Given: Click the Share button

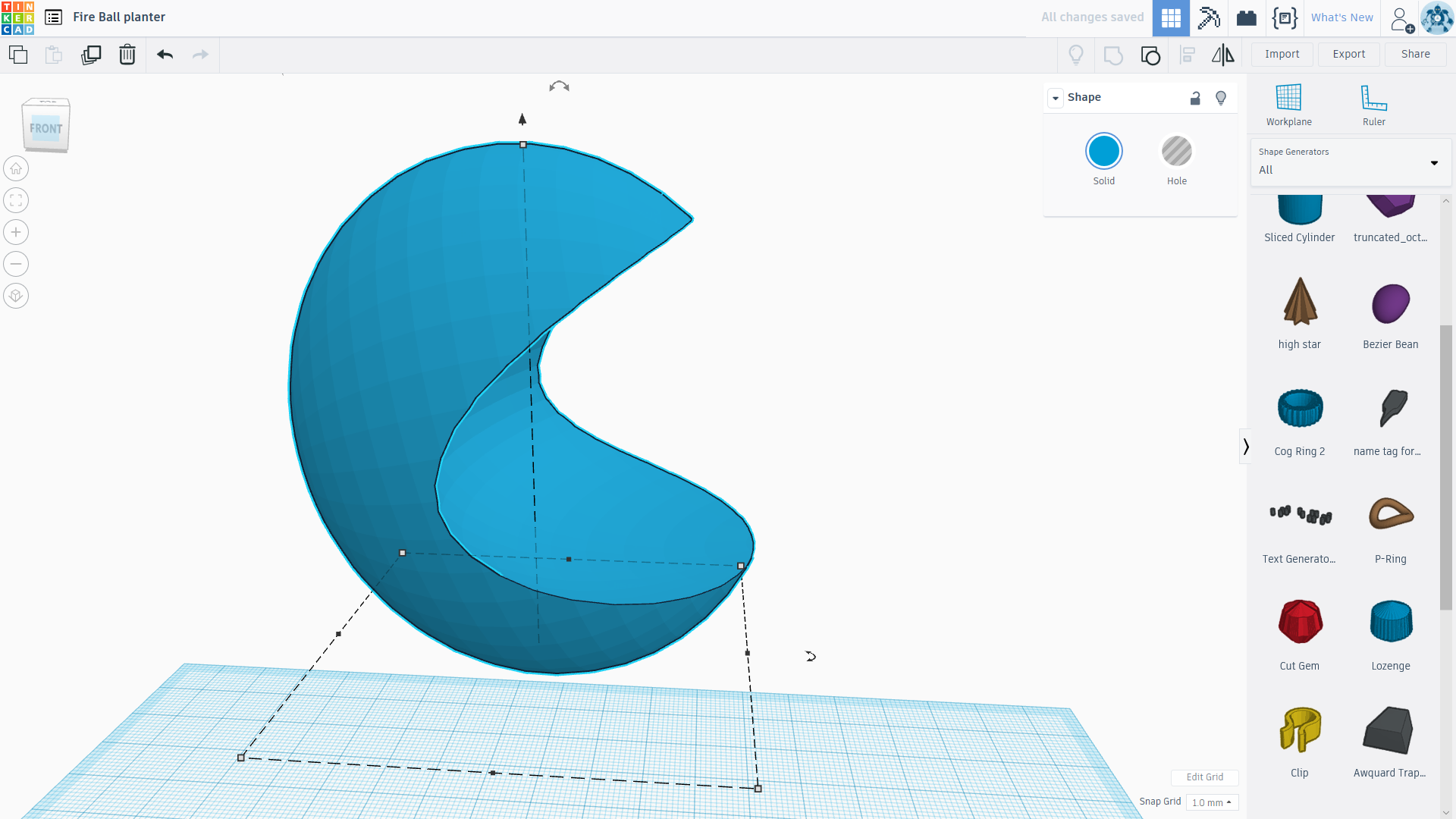Looking at the screenshot, I should pos(1415,54).
